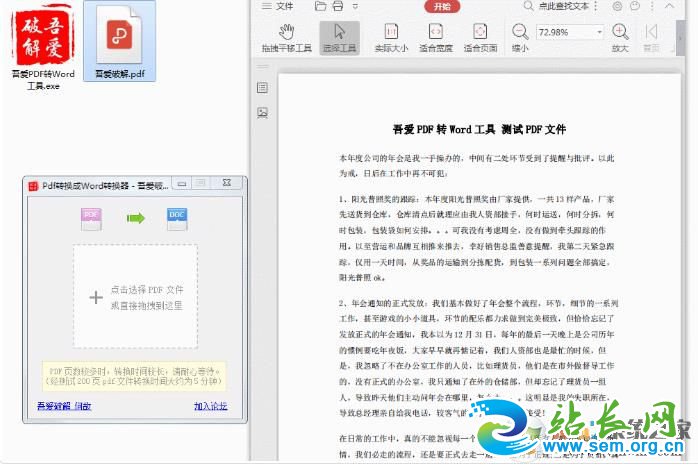Image resolution: width=698 pixels, height=465 pixels.
Task: Click the PDF file drop area
Action: pyautogui.click(x=135, y=296)
